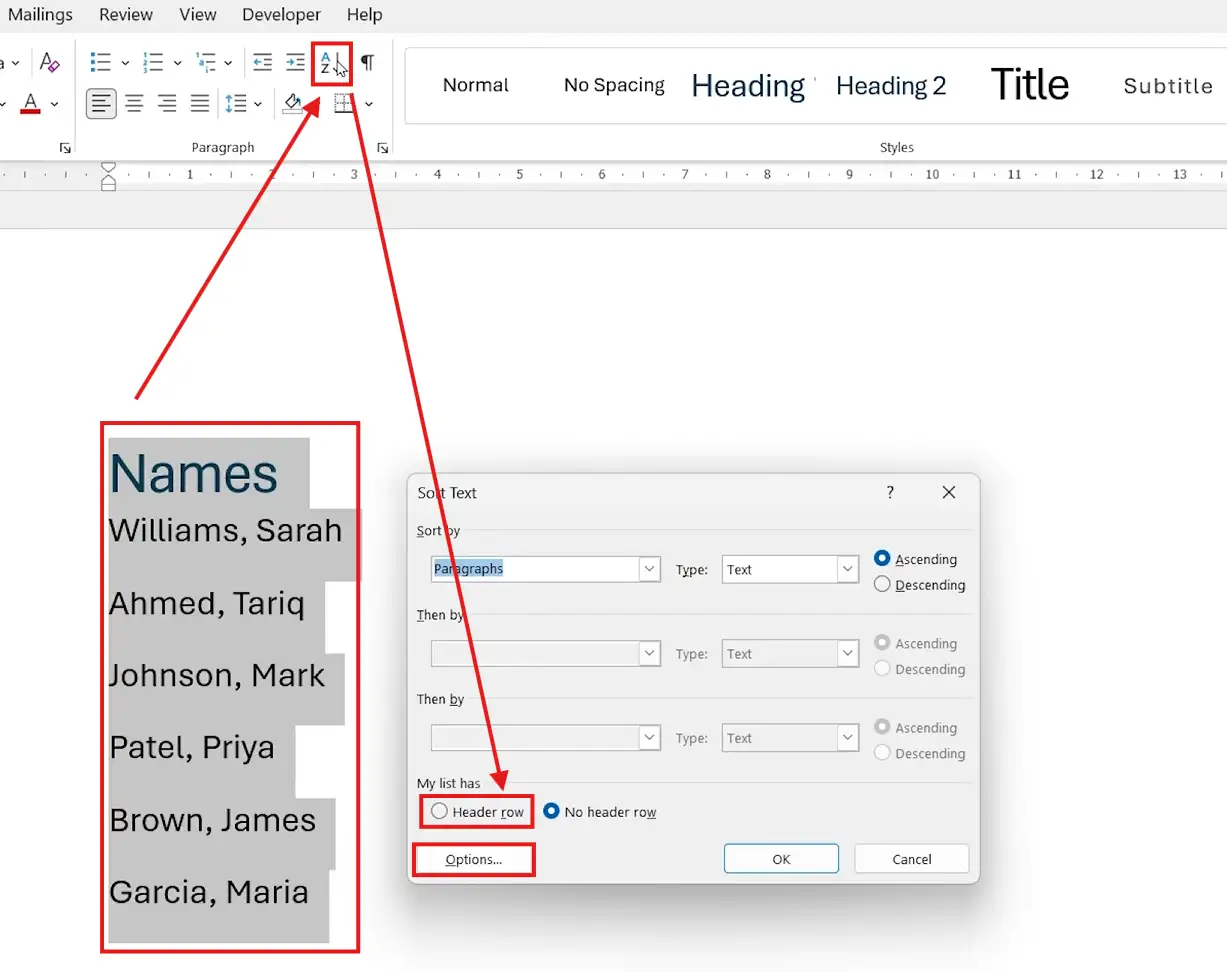Decrease paragraph indent
The image size is (1227, 972).
(262, 62)
